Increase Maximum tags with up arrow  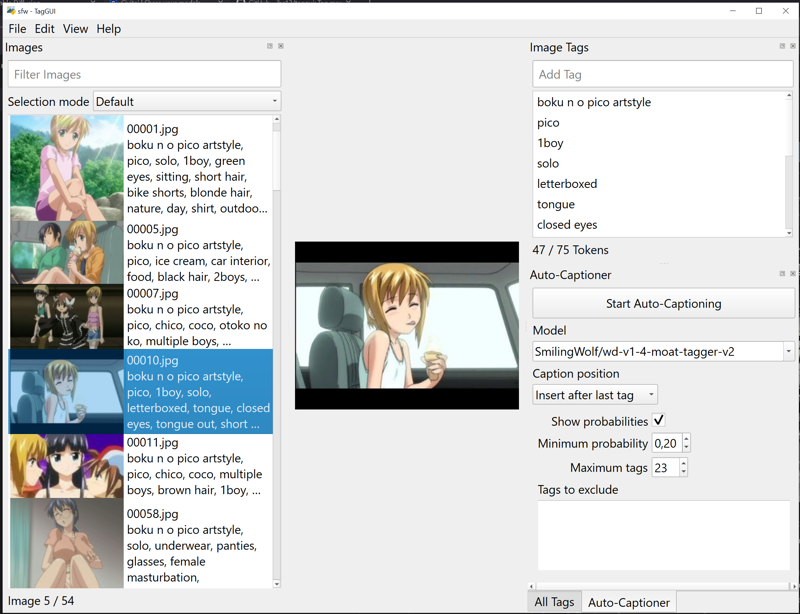(684, 463)
